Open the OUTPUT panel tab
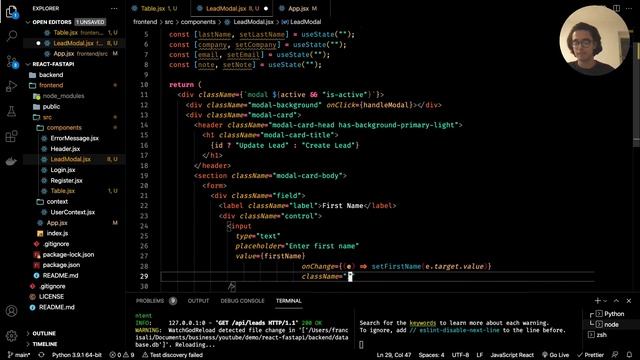Viewport: 640px width, 360px height. [198, 301]
